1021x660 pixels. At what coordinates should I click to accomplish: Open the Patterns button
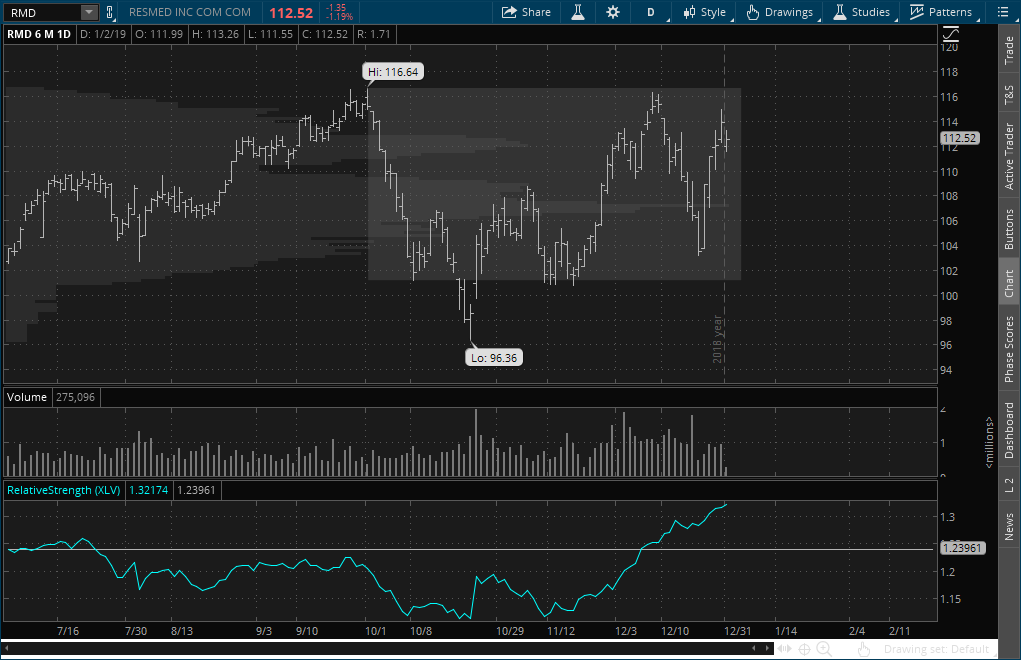pos(941,12)
